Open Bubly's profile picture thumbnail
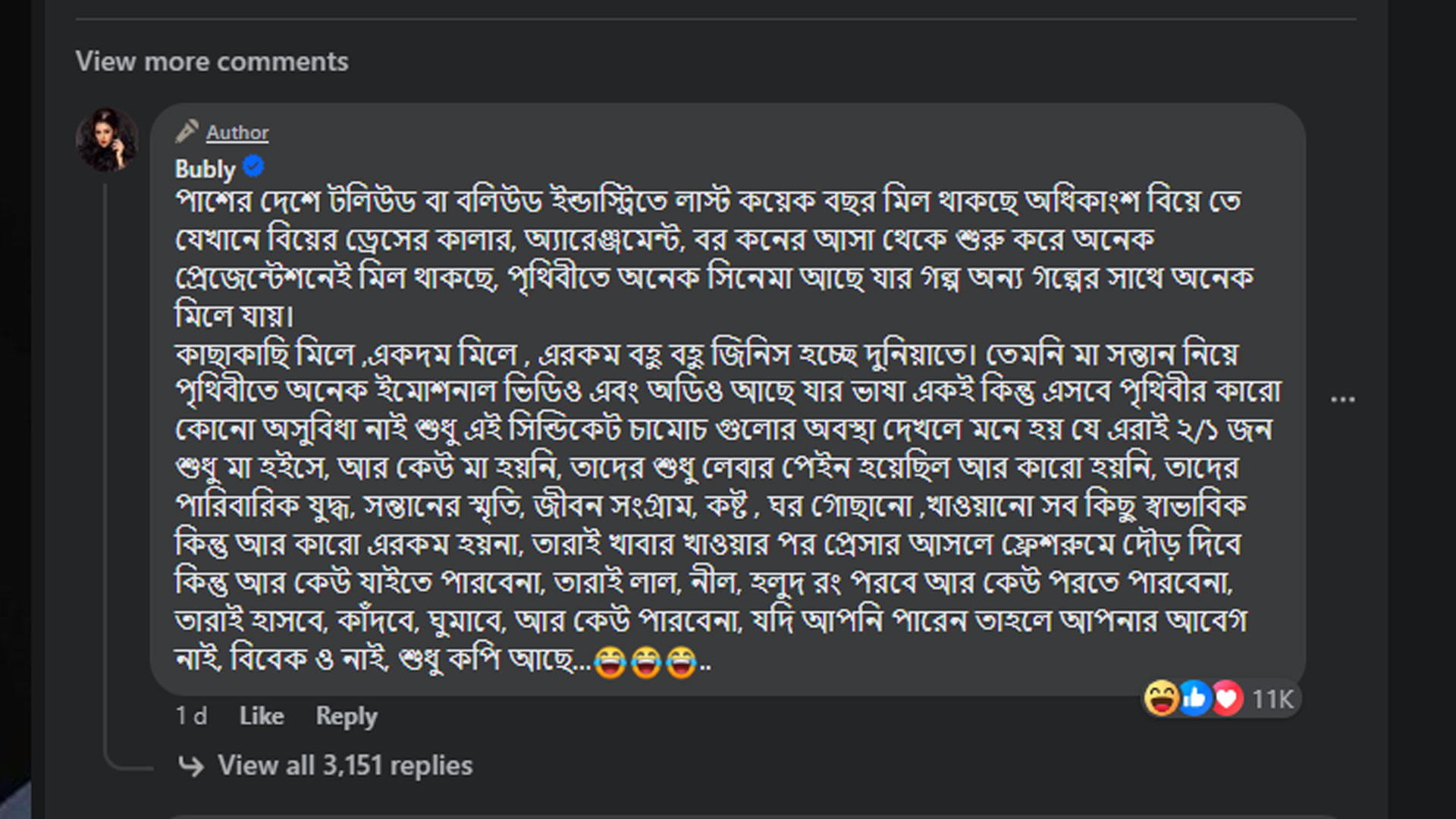The height and width of the screenshot is (819, 1456). [107, 140]
